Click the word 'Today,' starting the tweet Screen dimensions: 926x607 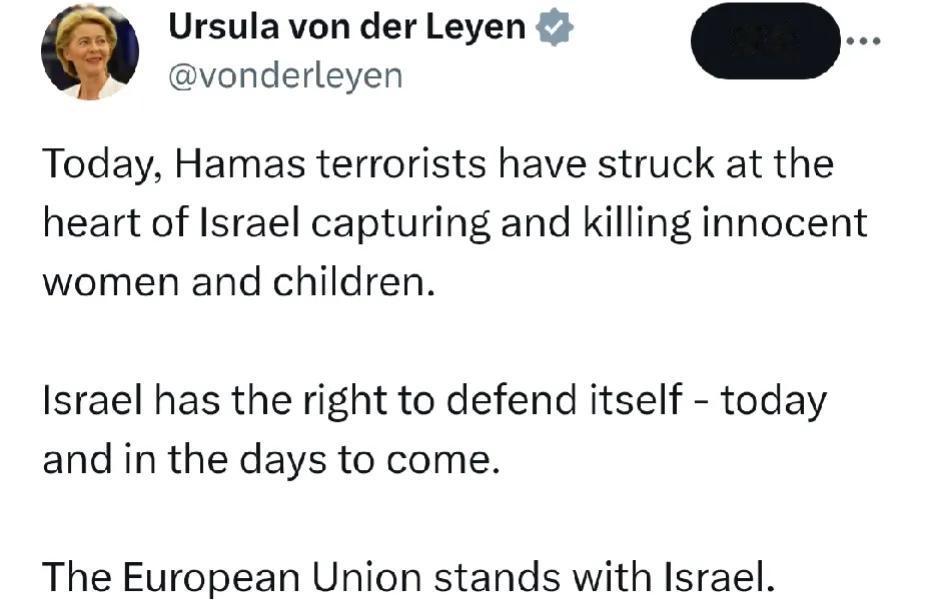[102, 165]
